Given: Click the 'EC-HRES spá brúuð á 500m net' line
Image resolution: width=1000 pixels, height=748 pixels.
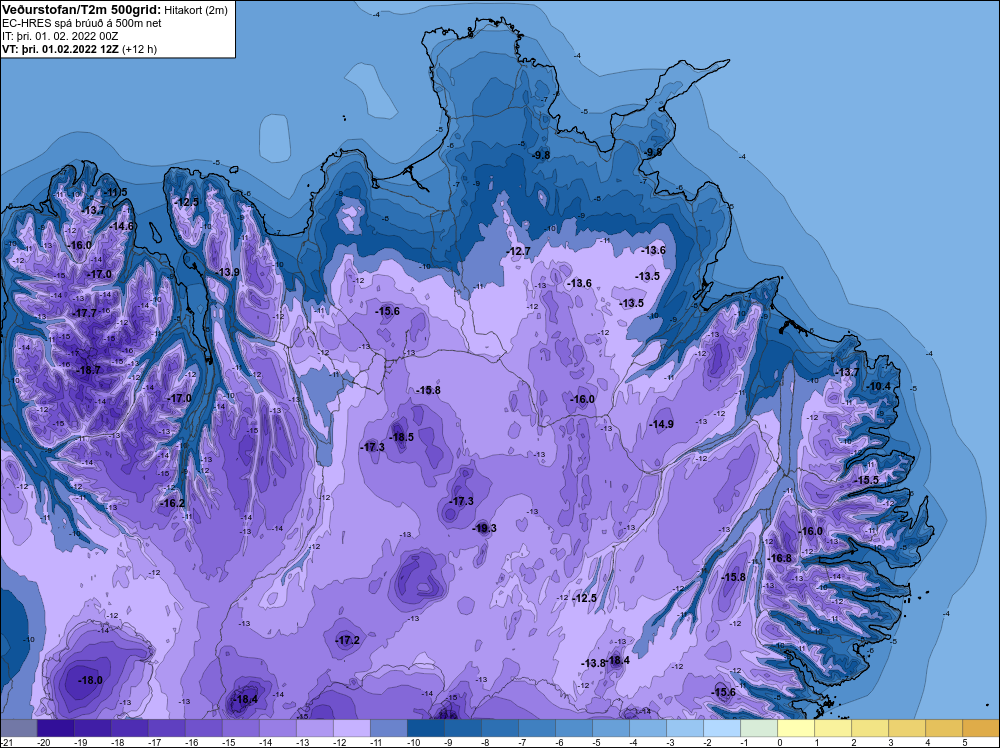Looking at the screenshot, I should pos(82,24).
